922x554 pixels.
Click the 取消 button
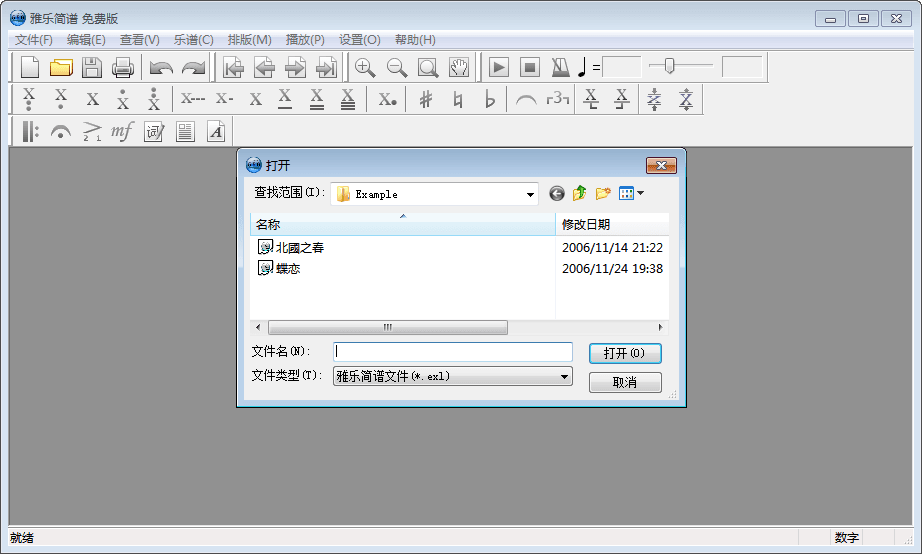pyautogui.click(x=625, y=383)
